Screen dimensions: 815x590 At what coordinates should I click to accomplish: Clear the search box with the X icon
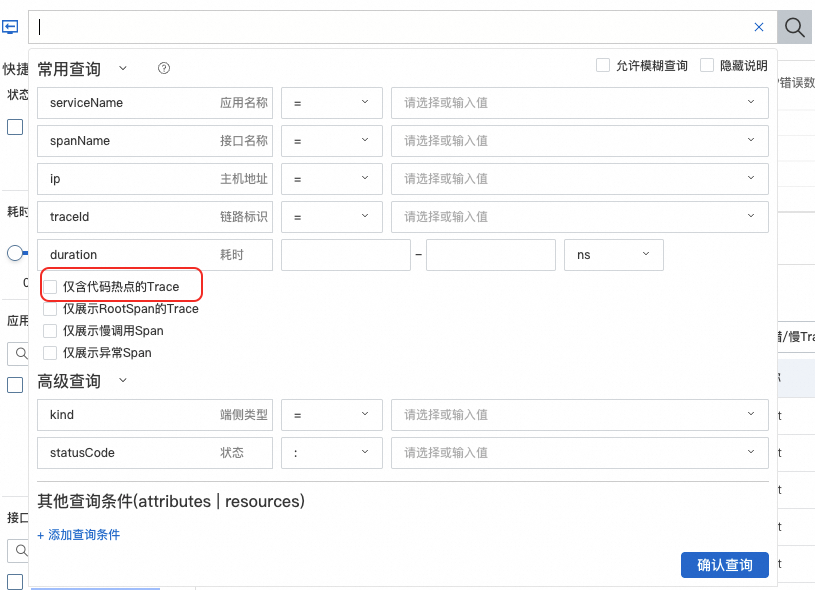pyautogui.click(x=759, y=27)
